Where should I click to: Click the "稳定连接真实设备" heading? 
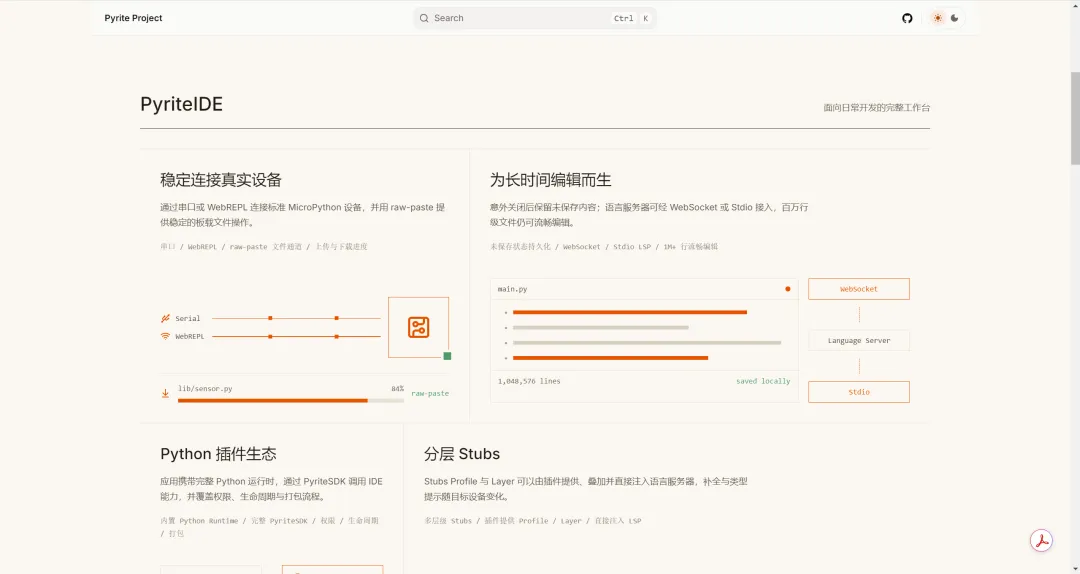(221, 181)
